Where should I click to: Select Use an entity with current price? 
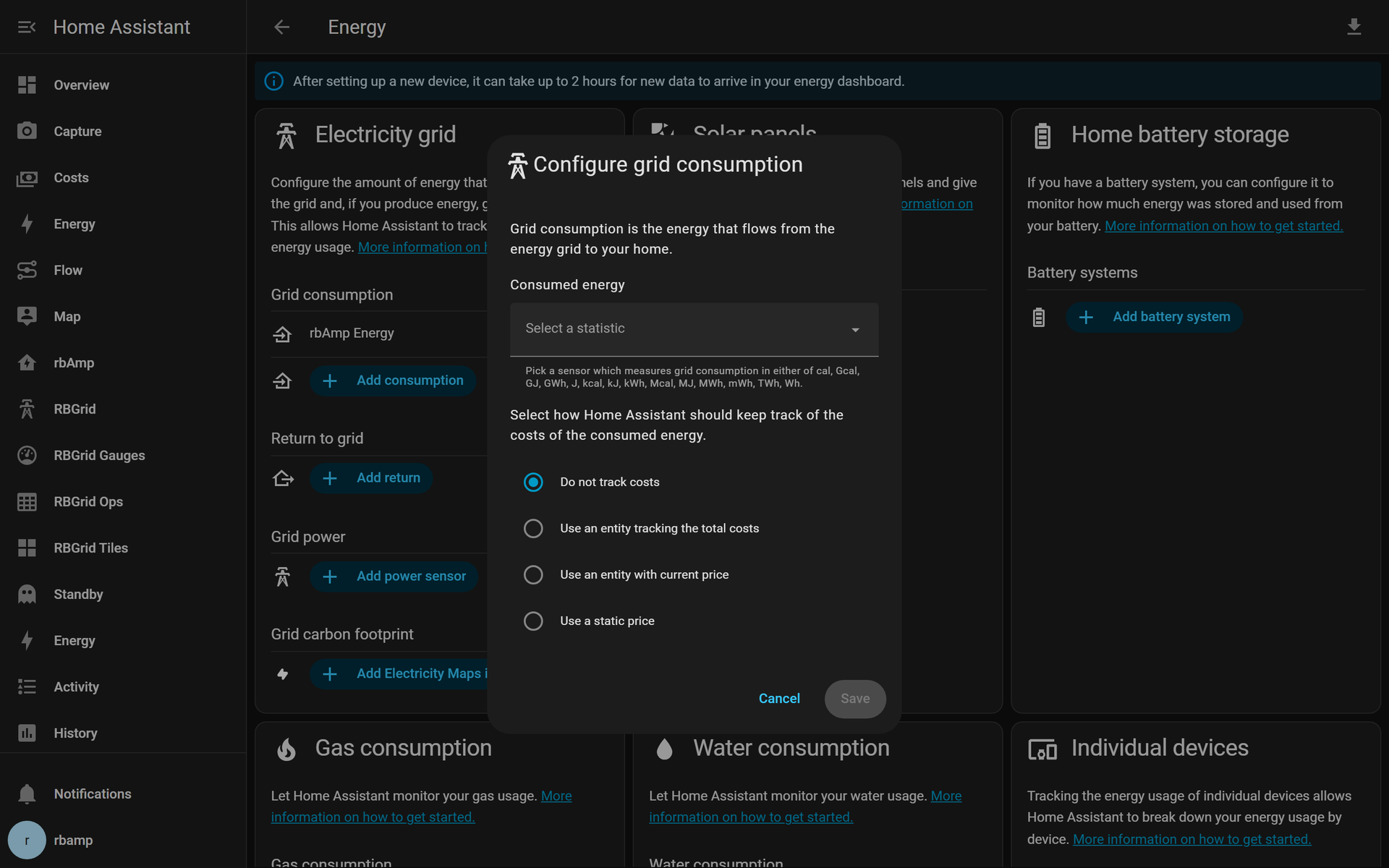(x=533, y=574)
